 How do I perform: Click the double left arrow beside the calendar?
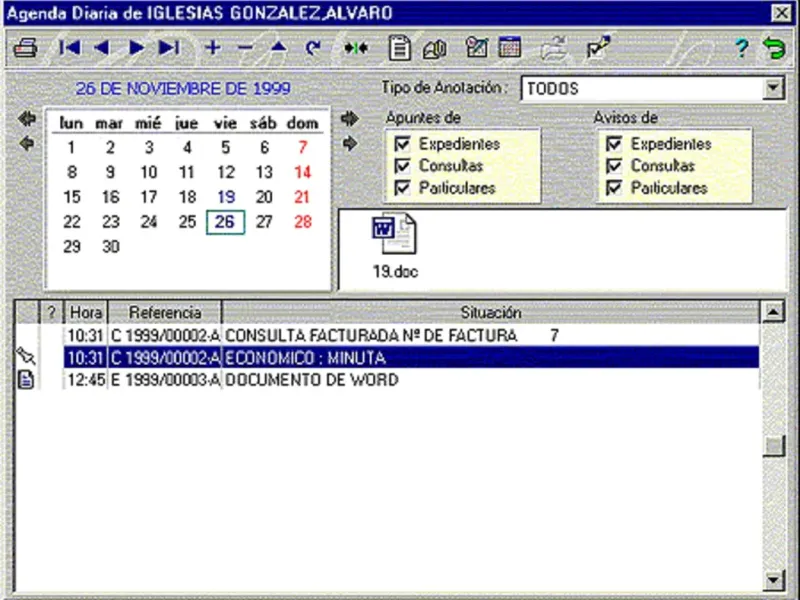[27, 119]
